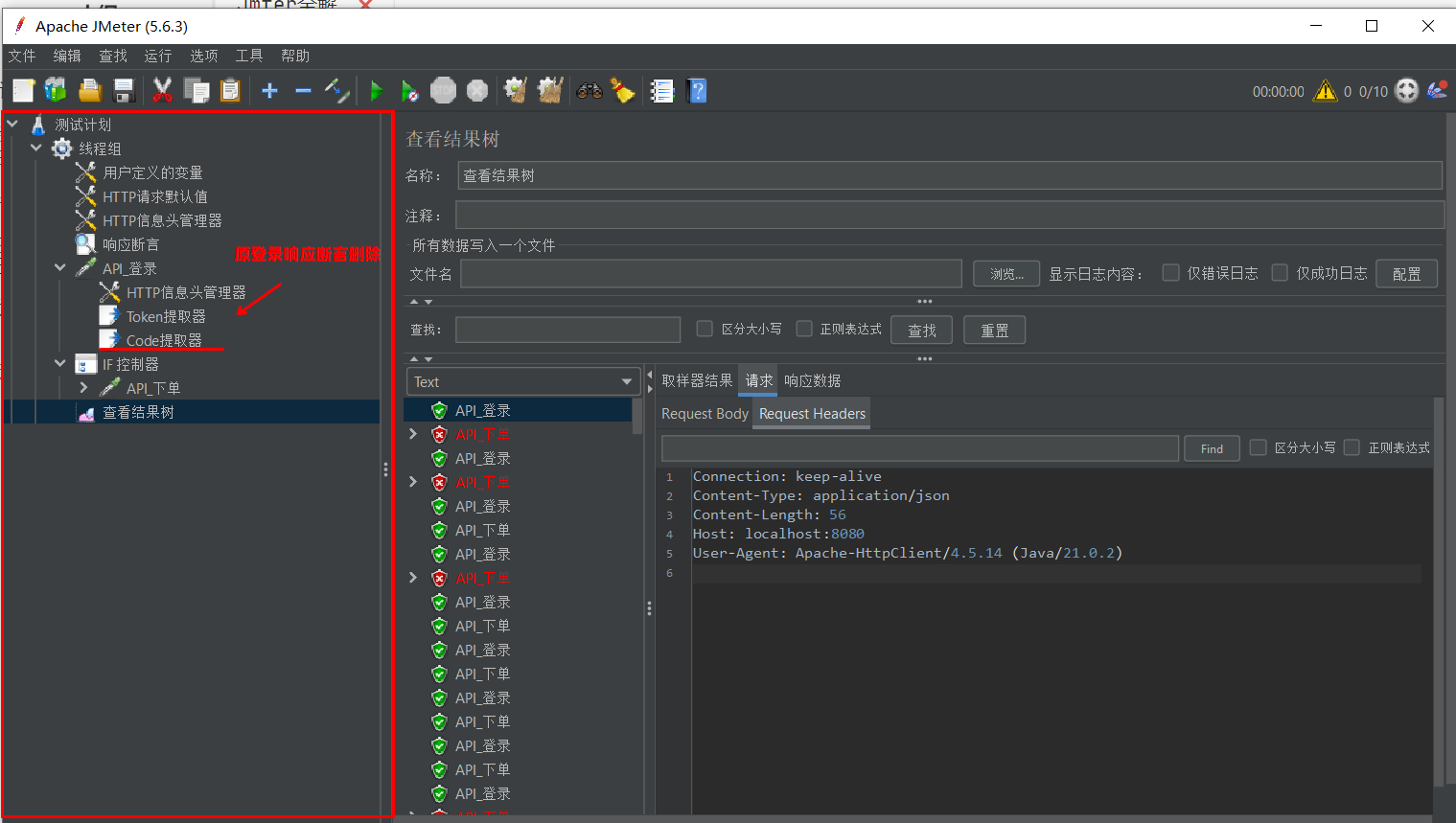Open the Text renderer dropdown
This screenshot has height=823, width=1456.
coord(523,381)
